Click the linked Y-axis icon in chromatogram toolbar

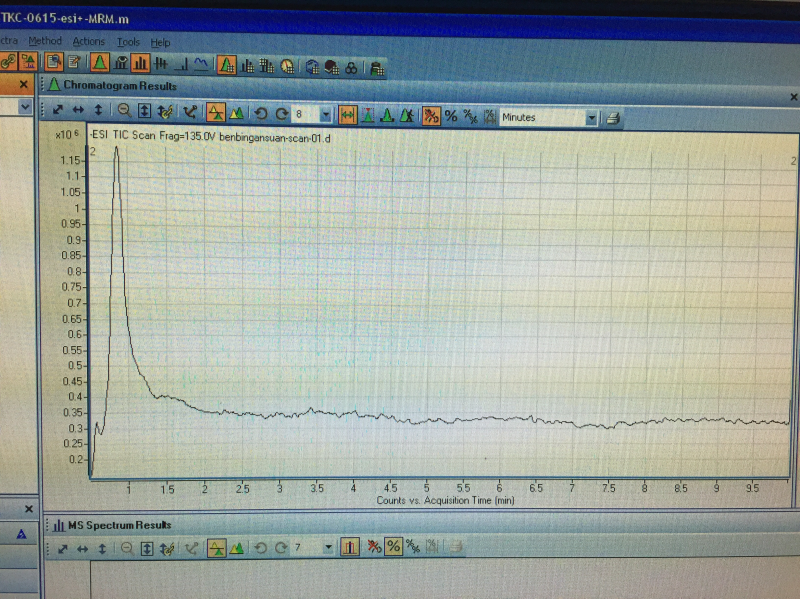(165, 111)
